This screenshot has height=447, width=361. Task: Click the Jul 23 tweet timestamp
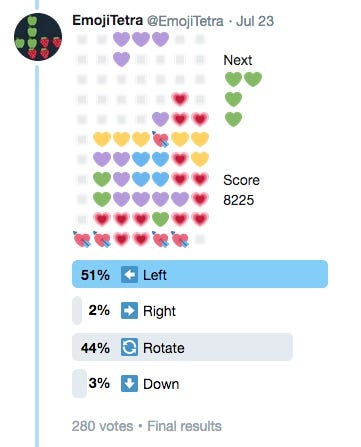(x=255, y=21)
